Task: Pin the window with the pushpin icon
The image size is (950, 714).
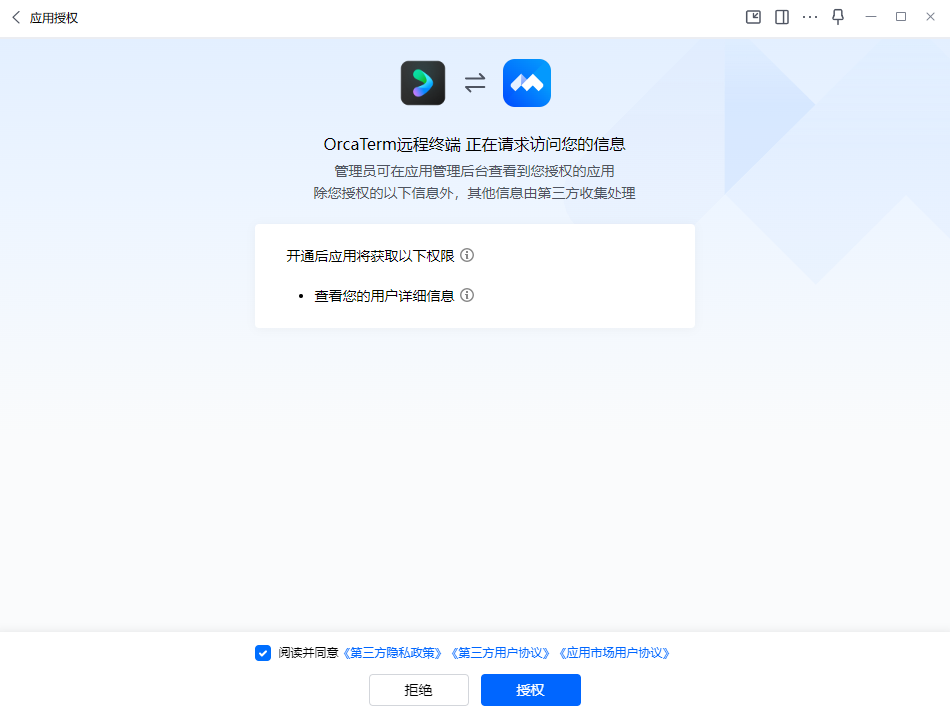Action: point(838,16)
